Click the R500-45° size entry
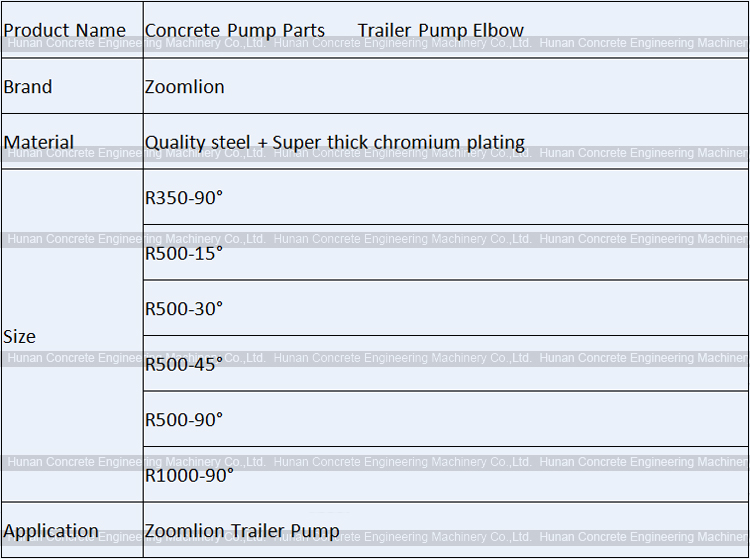This screenshot has height=559, width=750. pos(184,364)
